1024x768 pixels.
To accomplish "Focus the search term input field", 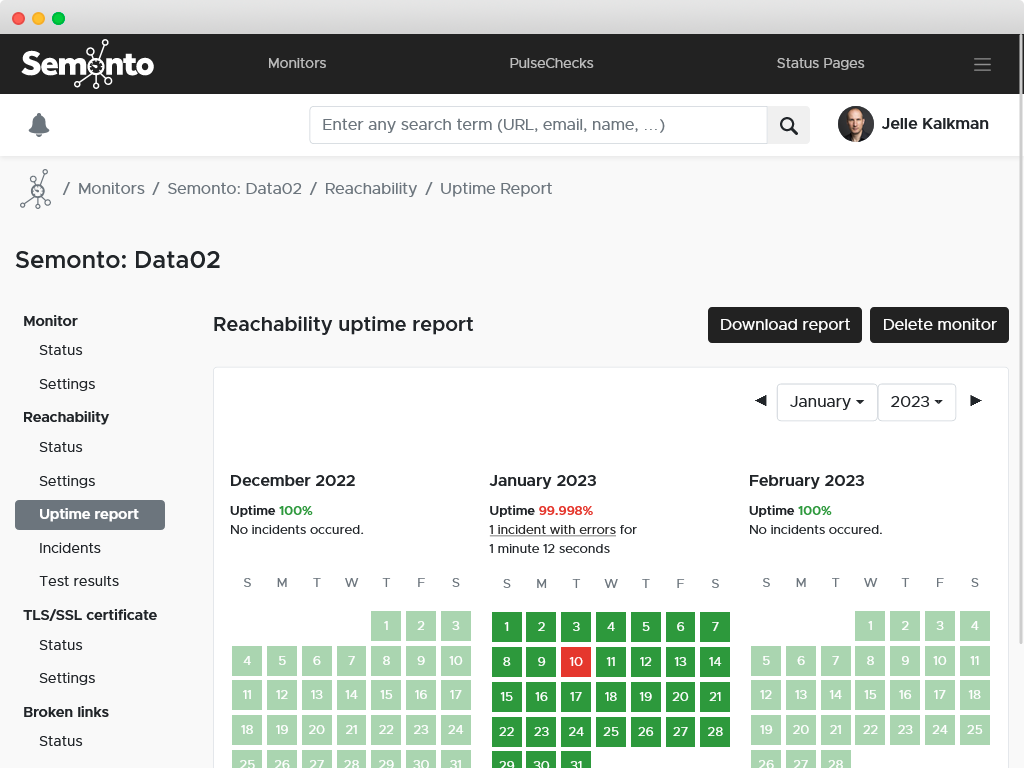I will tap(538, 125).
